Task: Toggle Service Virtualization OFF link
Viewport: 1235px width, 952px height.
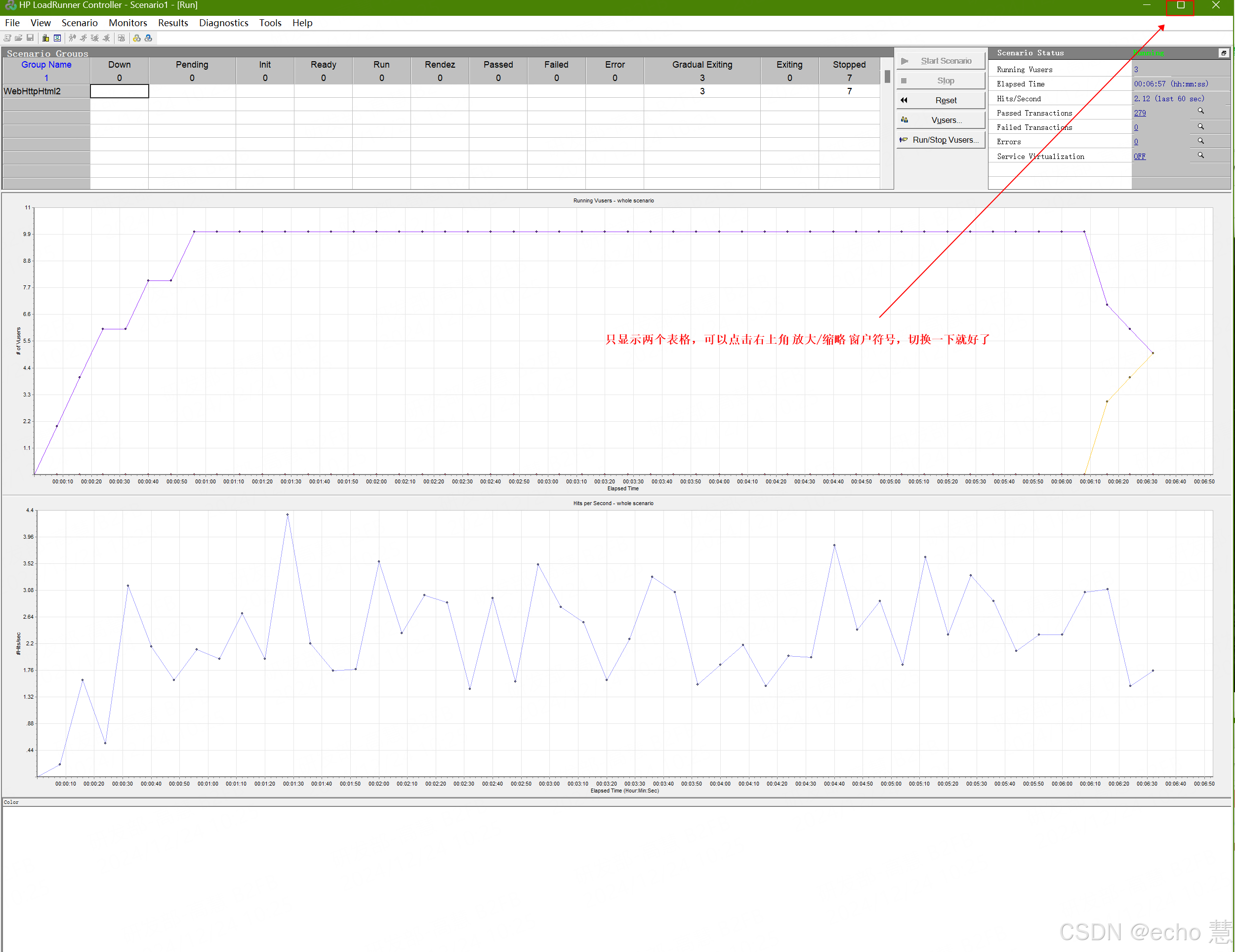Action: tap(1140, 157)
